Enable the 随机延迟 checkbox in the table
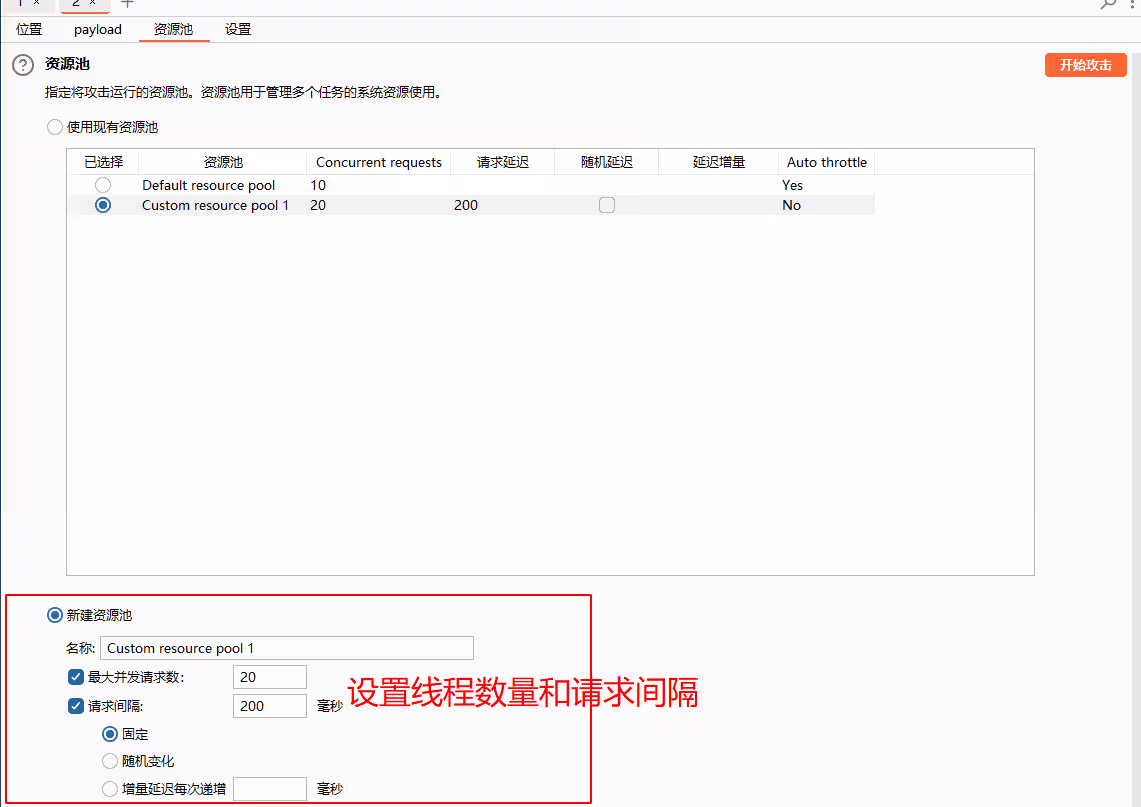 [607, 204]
